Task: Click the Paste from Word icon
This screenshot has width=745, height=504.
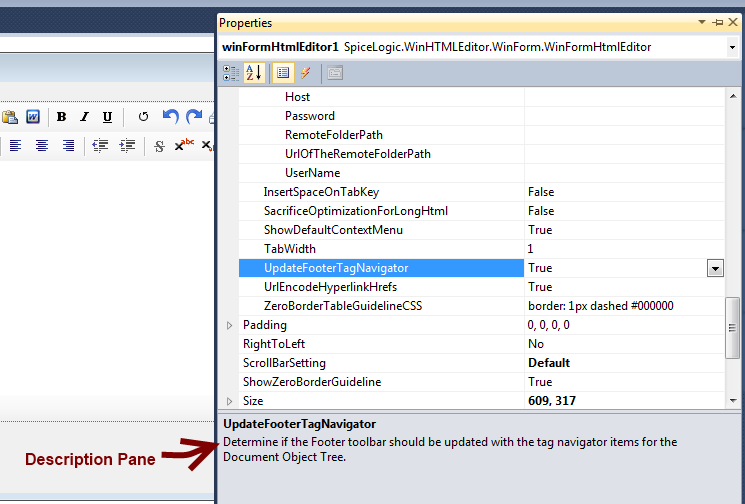Action: point(32,117)
